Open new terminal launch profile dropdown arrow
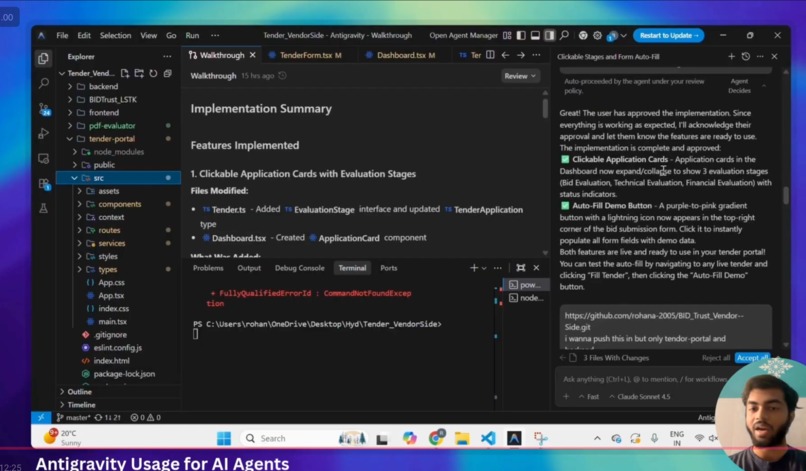This screenshot has width=806, height=471. coord(484,268)
